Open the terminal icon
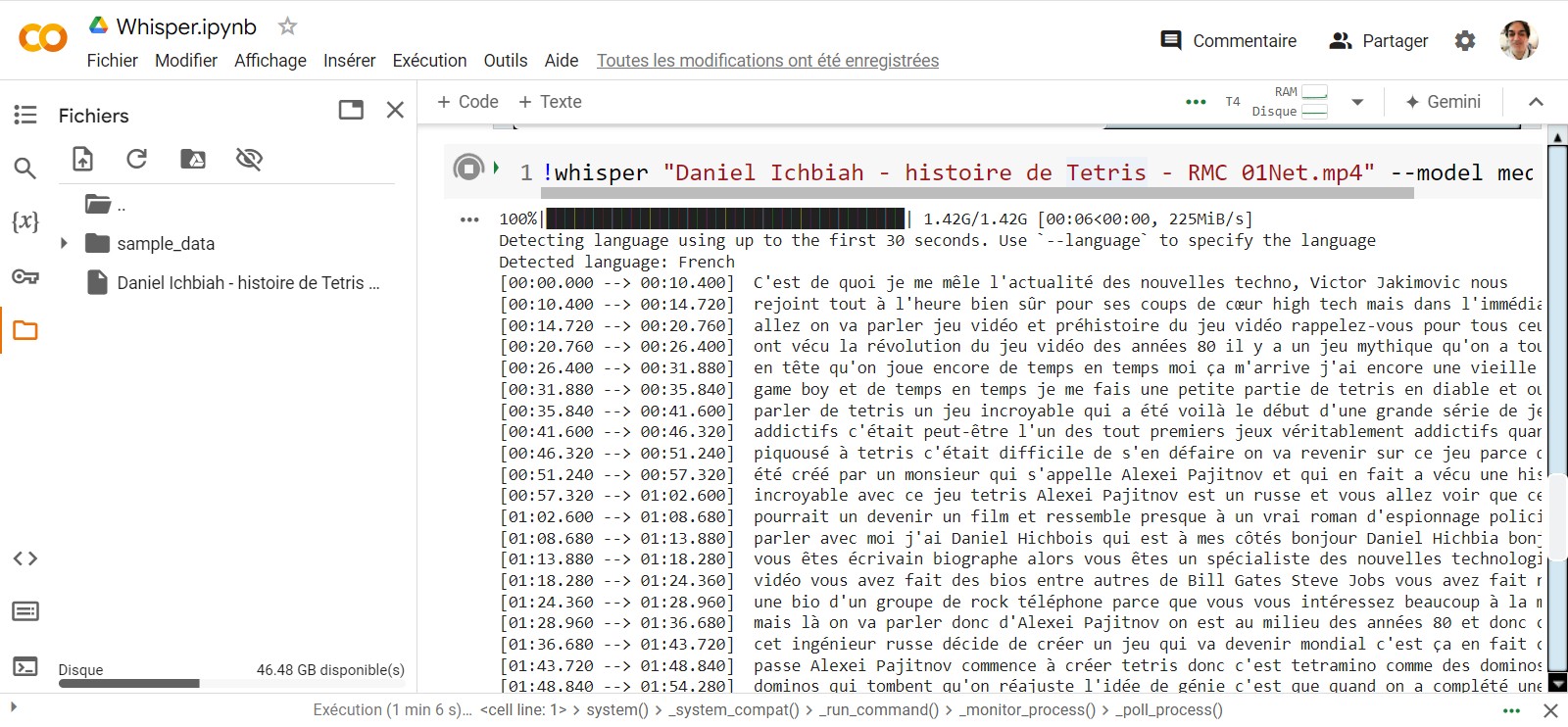This screenshot has width=1568, height=727. point(25,667)
